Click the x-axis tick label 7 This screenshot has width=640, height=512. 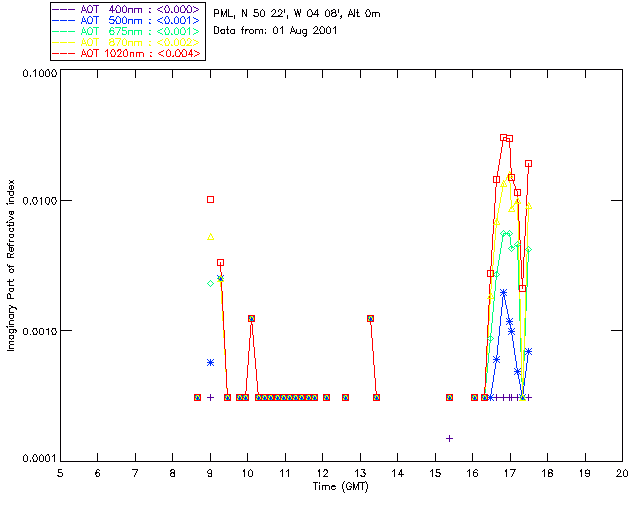[135, 473]
